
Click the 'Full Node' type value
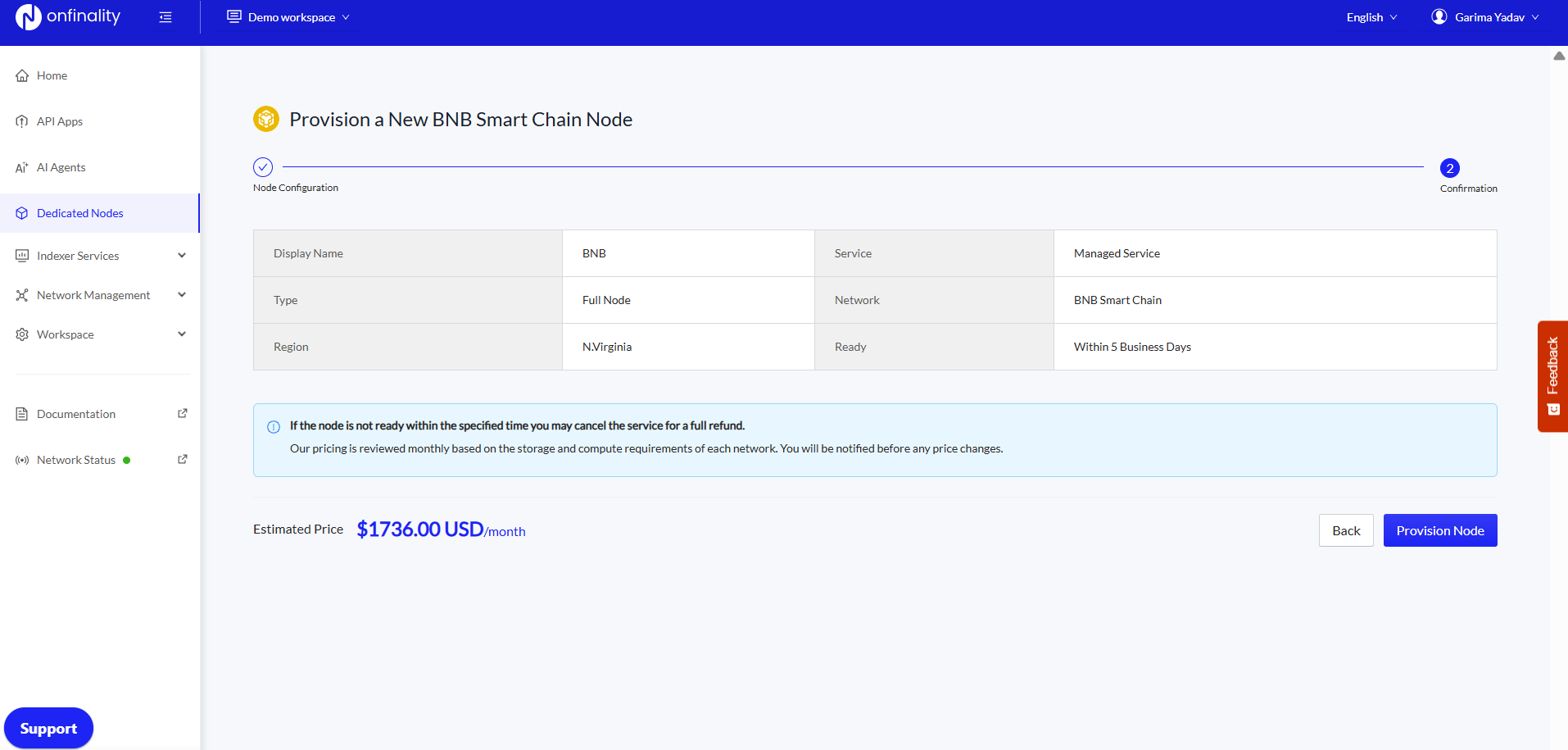point(606,300)
